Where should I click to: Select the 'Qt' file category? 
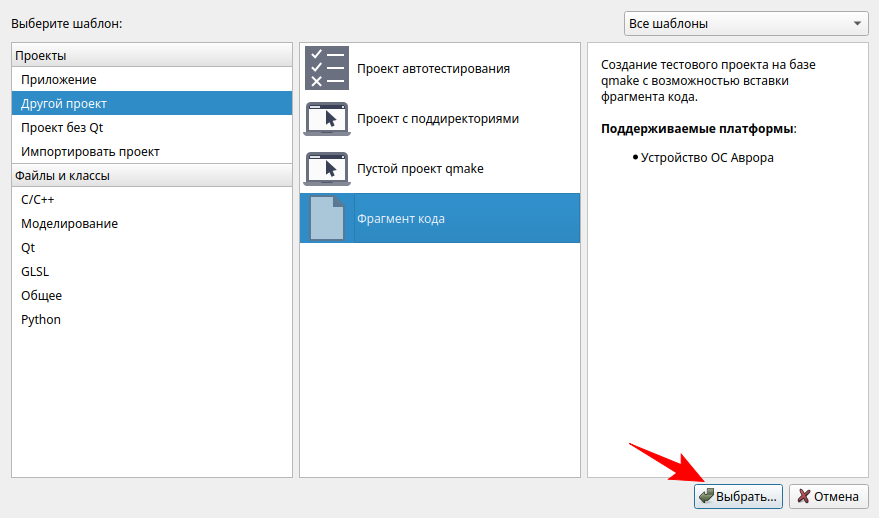click(28, 248)
